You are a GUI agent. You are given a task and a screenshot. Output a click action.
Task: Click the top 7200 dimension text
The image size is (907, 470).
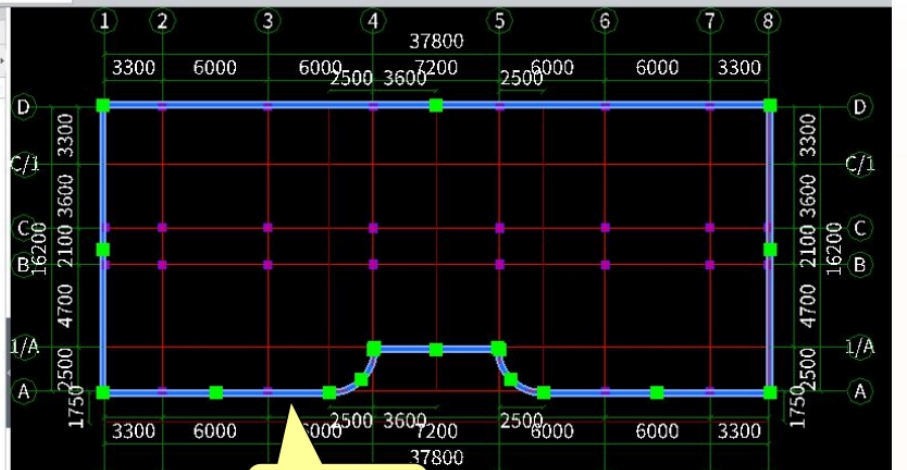pos(437,68)
